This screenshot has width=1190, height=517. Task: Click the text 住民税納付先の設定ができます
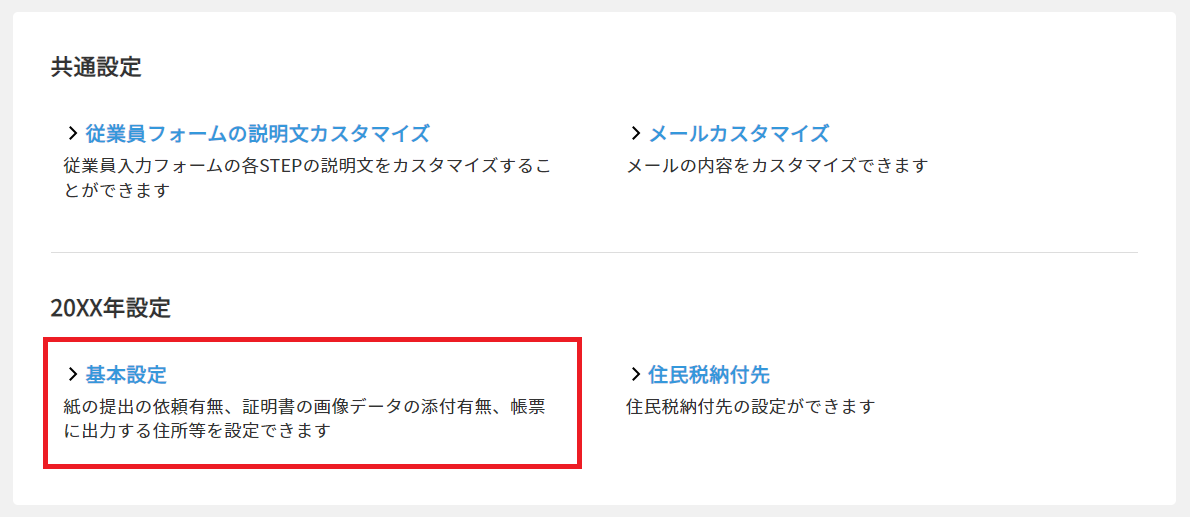point(750,407)
